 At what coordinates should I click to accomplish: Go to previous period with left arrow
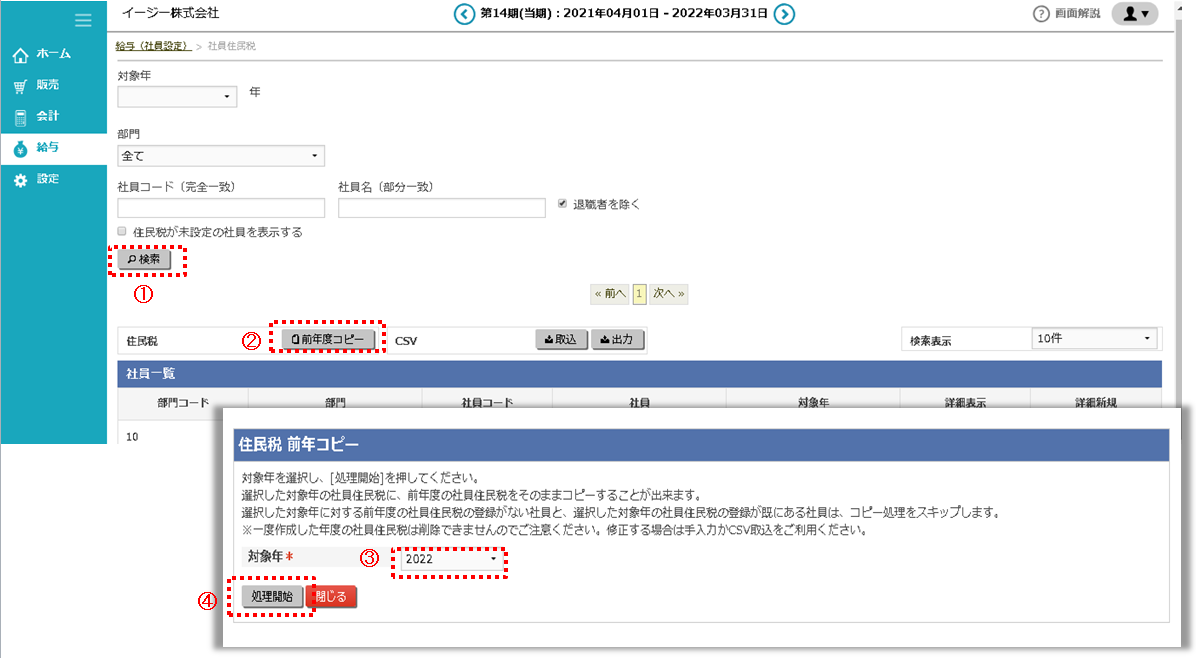tap(464, 14)
